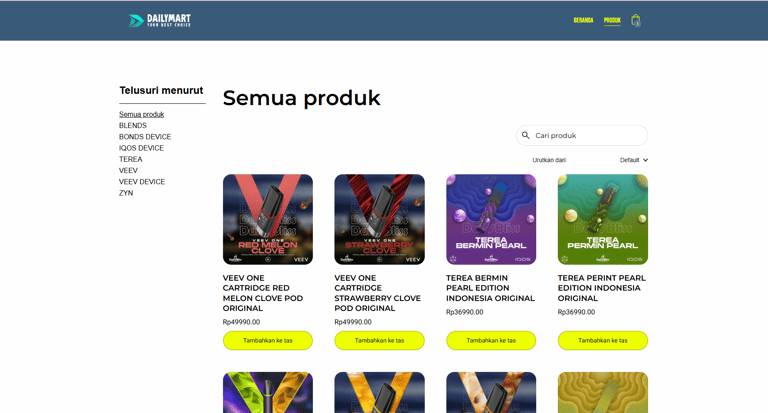The image size is (768, 413).
Task: Select the Produk menu item
Action: coord(612,20)
